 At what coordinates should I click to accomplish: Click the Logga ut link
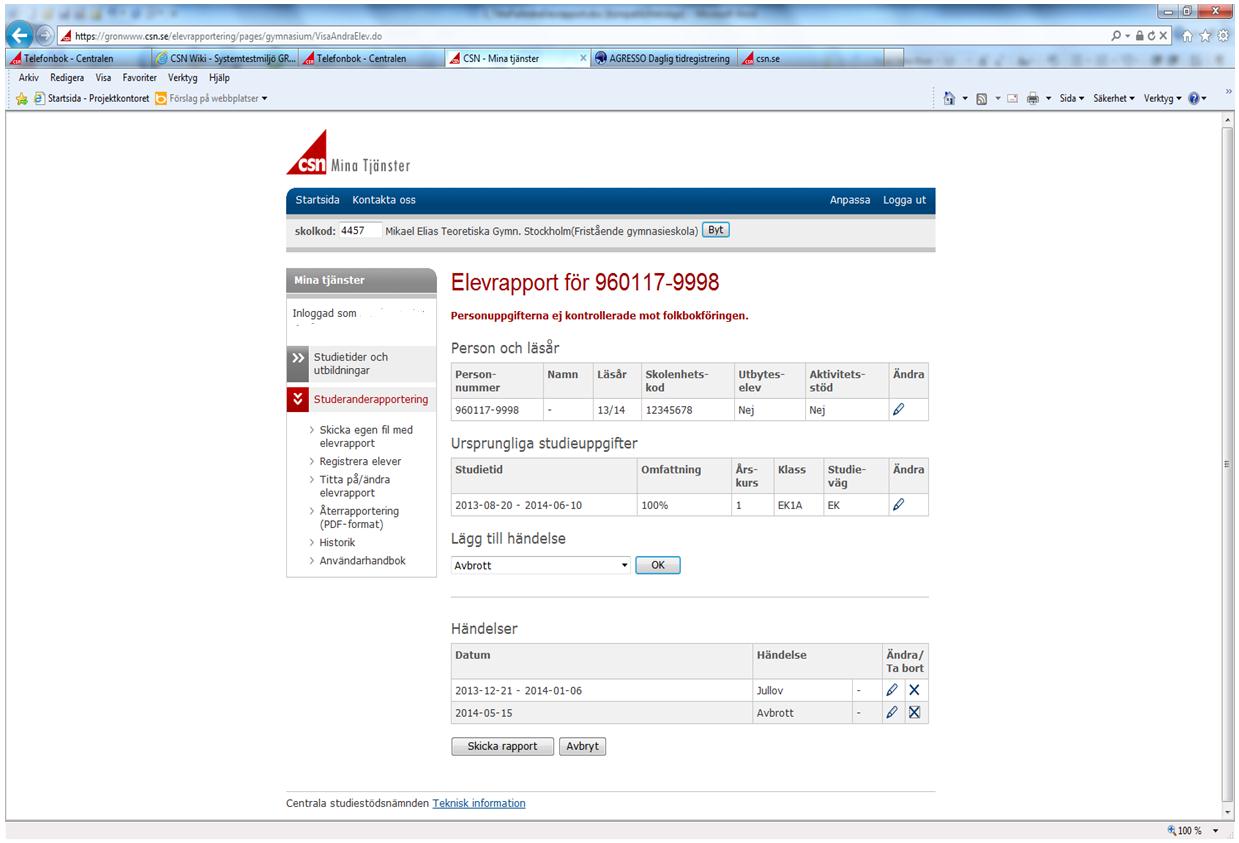[x=904, y=200]
